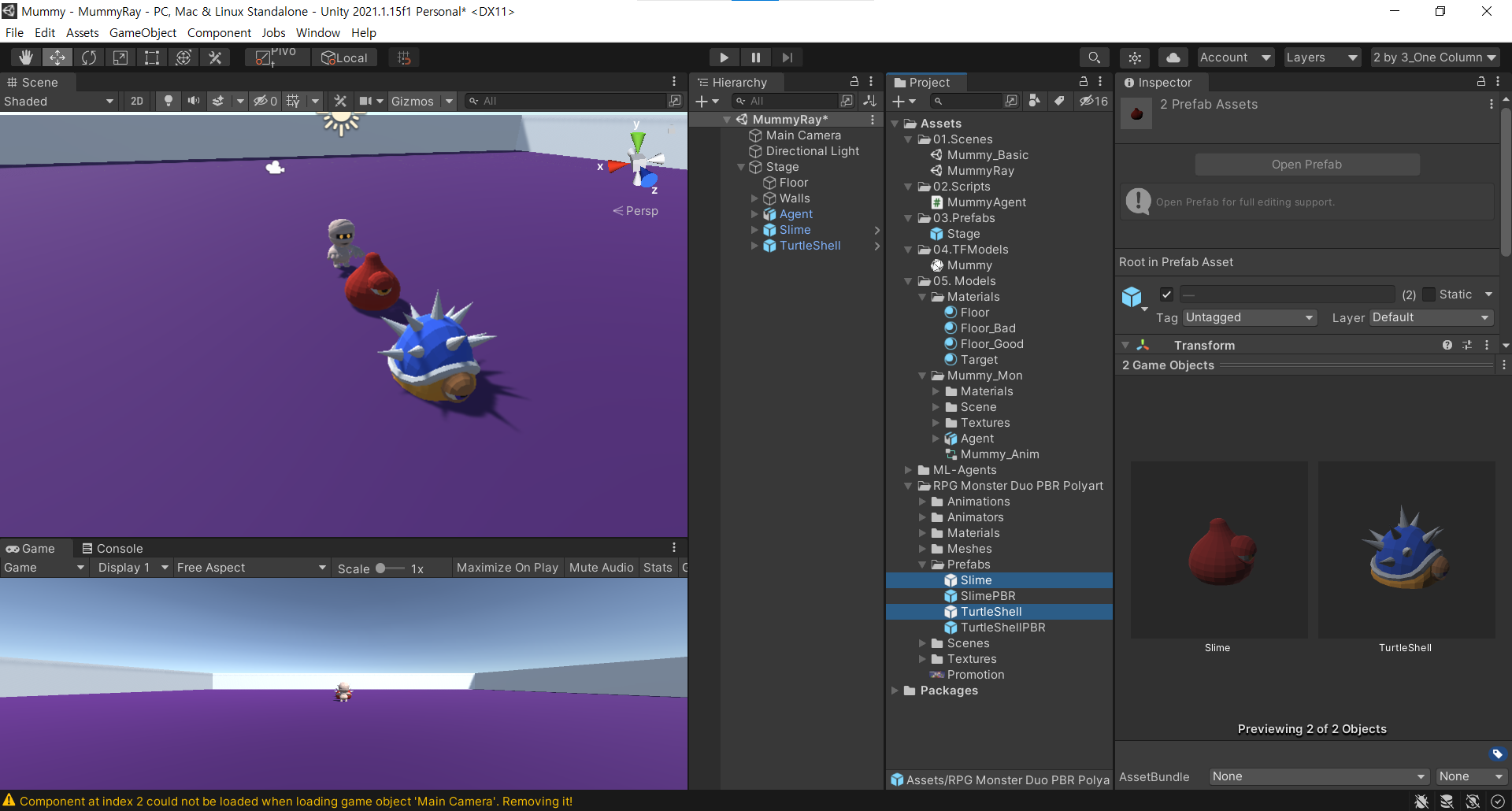
Task: Open the global search icon
Action: click(1094, 57)
